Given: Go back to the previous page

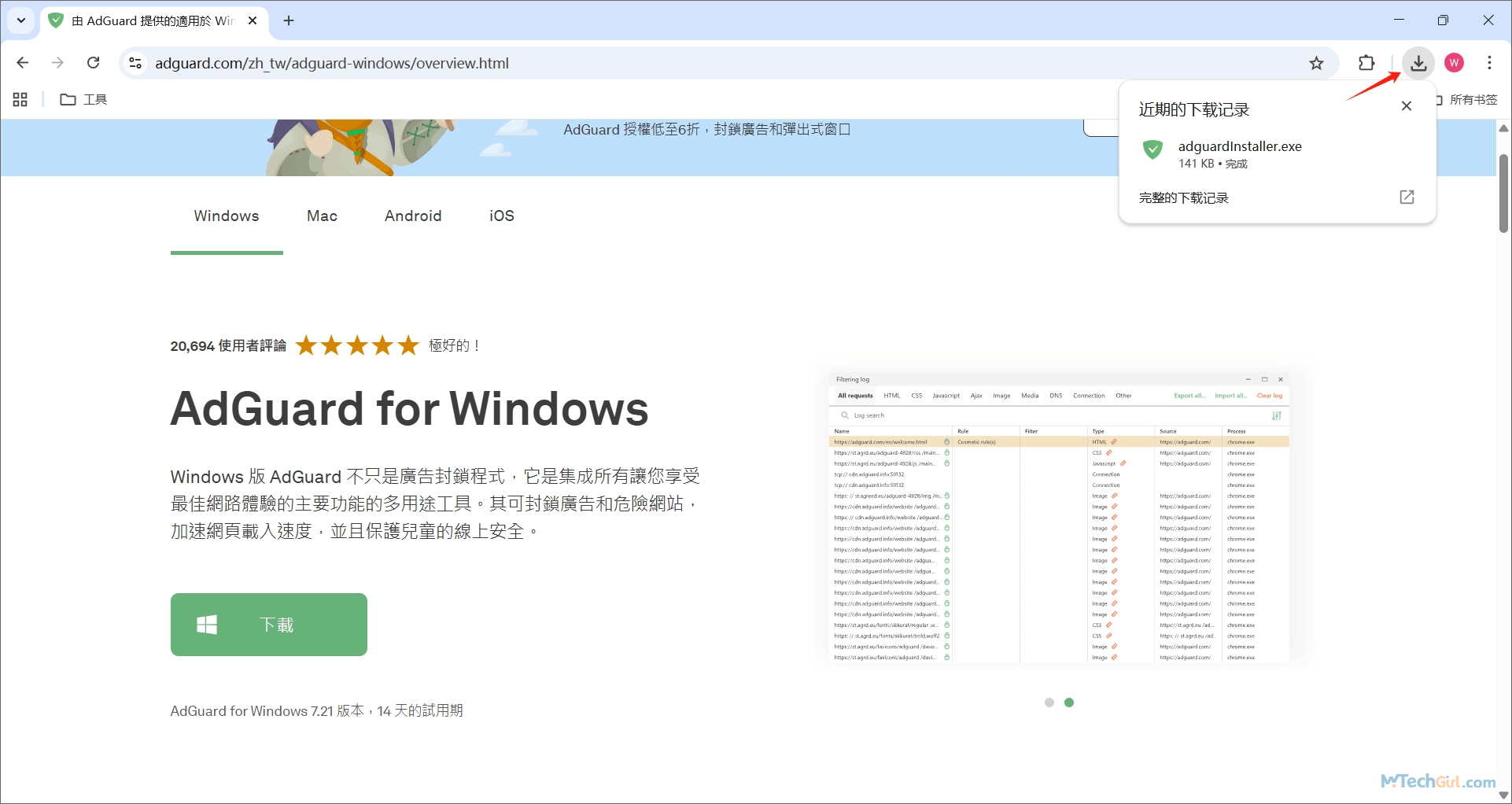Looking at the screenshot, I should tap(23, 63).
